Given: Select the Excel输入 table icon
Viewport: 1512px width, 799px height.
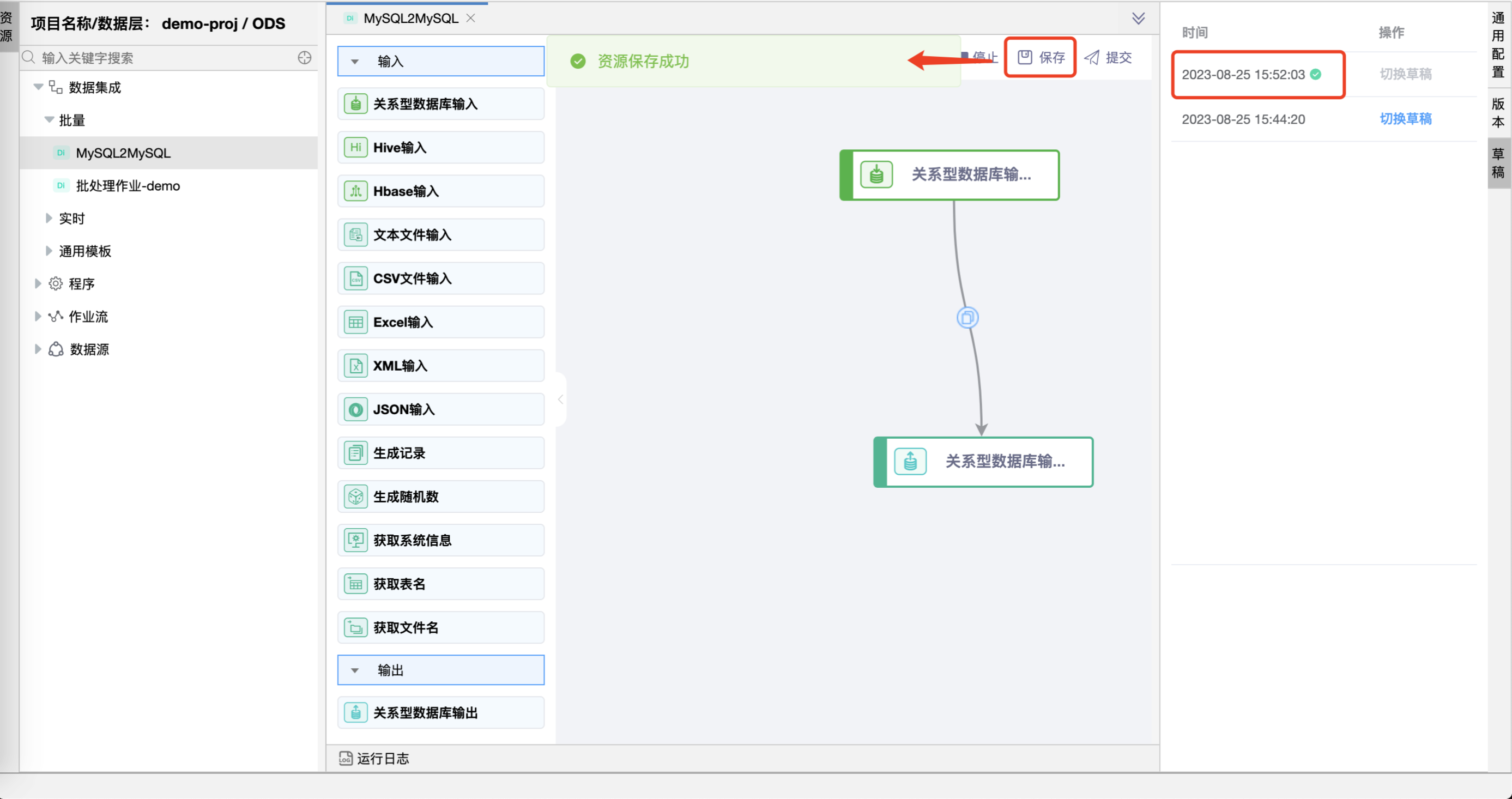Looking at the screenshot, I should point(356,322).
